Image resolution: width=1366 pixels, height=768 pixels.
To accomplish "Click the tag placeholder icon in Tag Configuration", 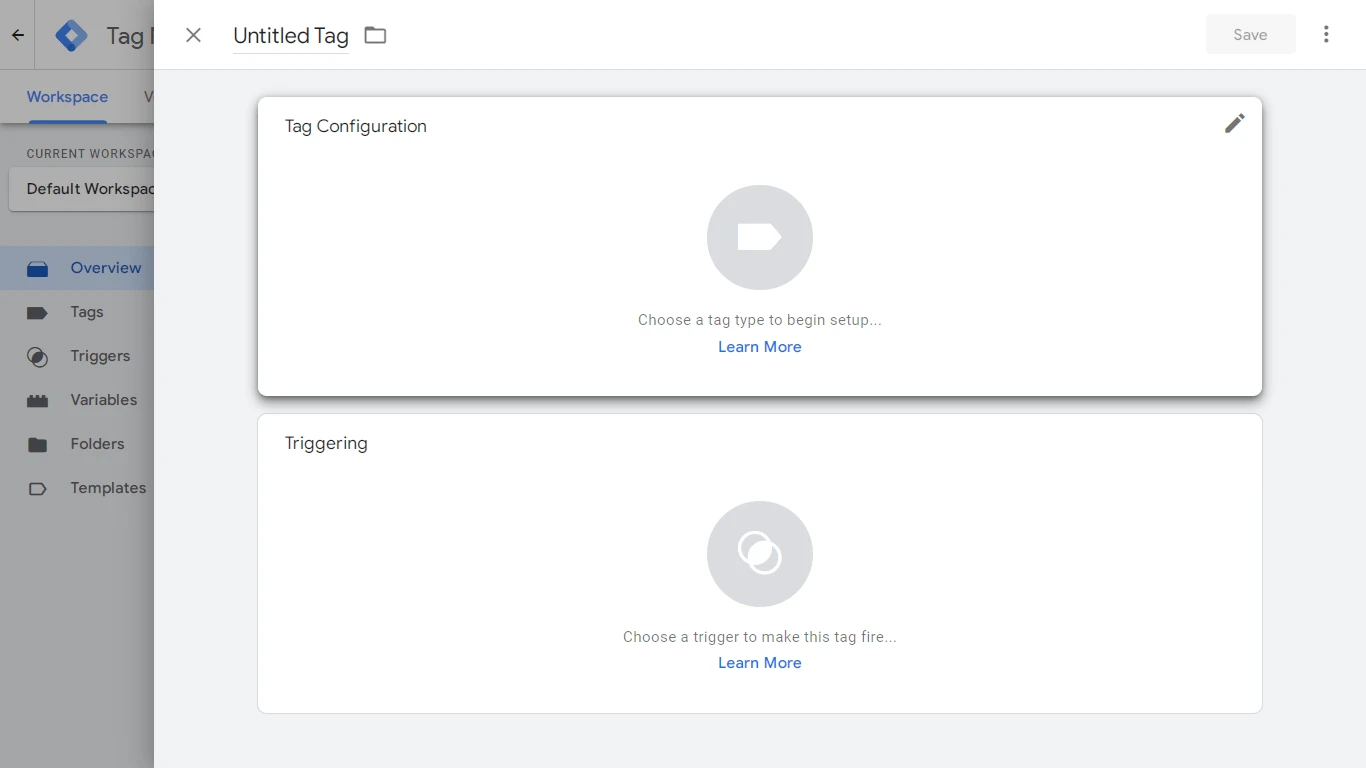I will pos(760,237).
